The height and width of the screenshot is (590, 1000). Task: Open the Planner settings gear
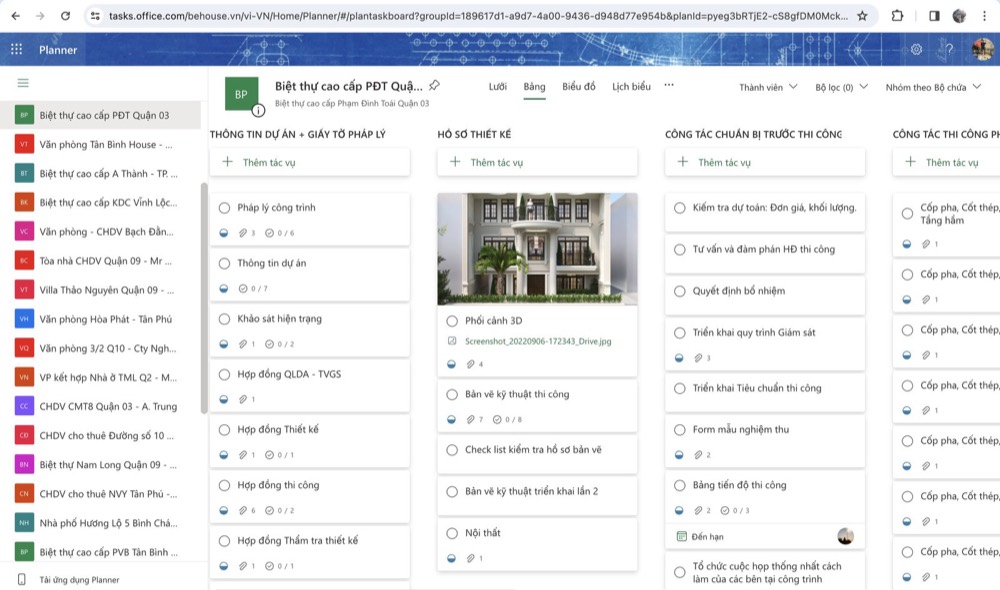[x=916, y=49]
